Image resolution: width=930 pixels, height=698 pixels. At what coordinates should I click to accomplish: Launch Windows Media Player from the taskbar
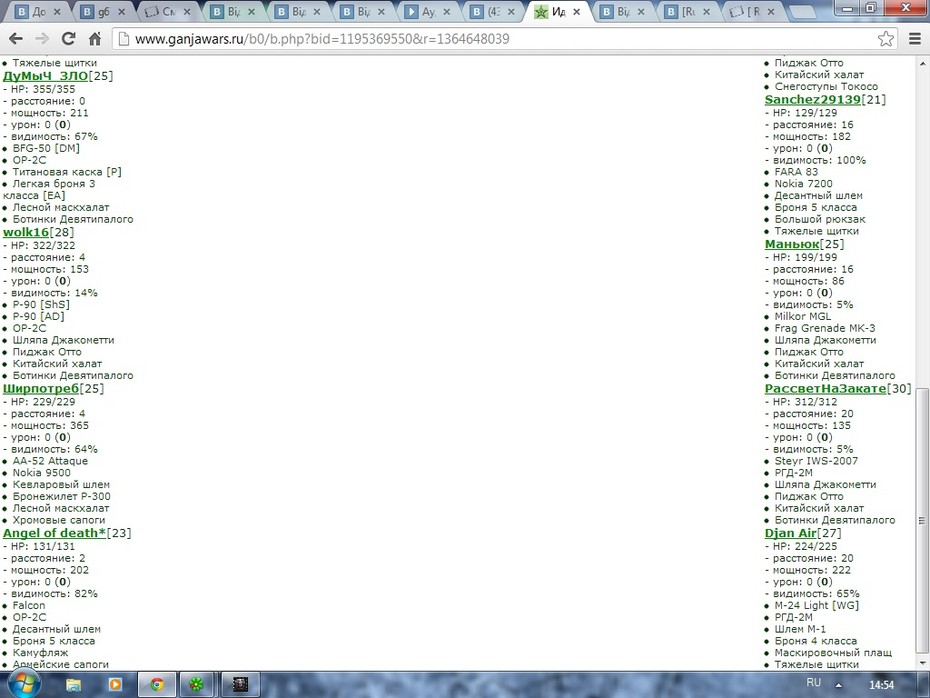coord(115,685)
